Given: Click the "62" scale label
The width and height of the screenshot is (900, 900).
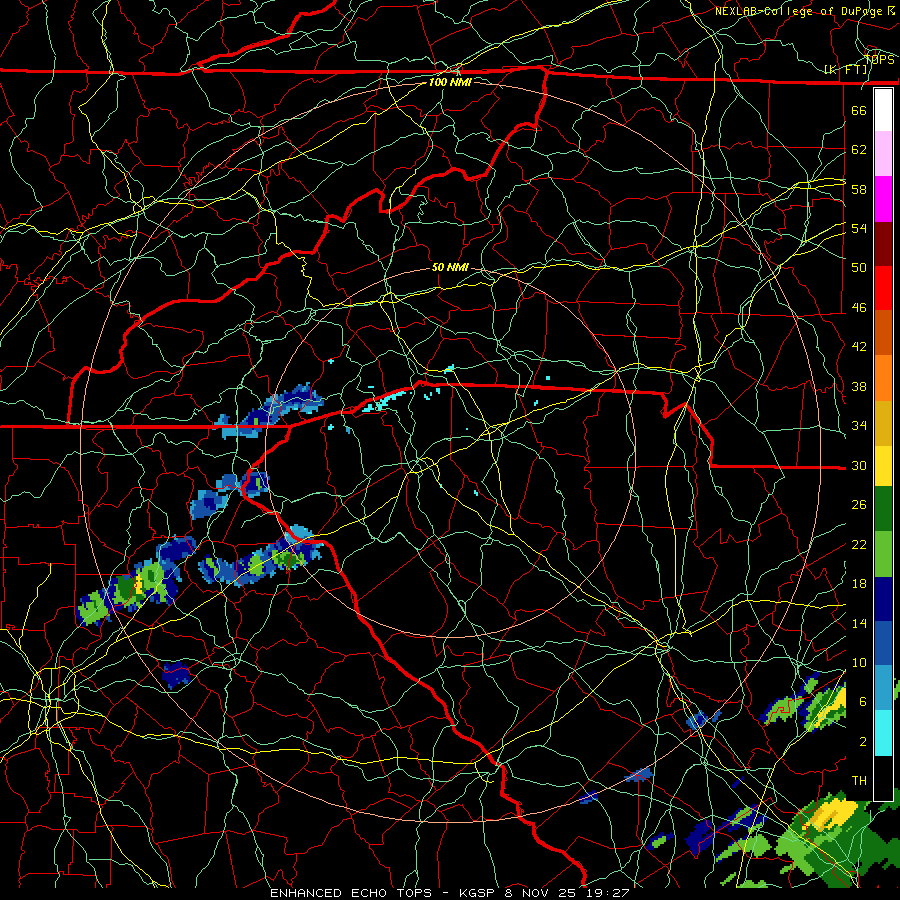Looking at the screenshot, I should pos(859,150).
